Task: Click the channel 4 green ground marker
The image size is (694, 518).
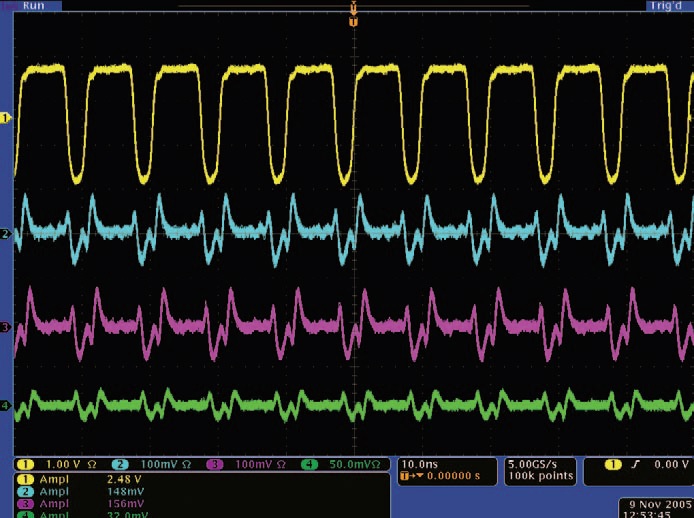Action: click(5, 406)
